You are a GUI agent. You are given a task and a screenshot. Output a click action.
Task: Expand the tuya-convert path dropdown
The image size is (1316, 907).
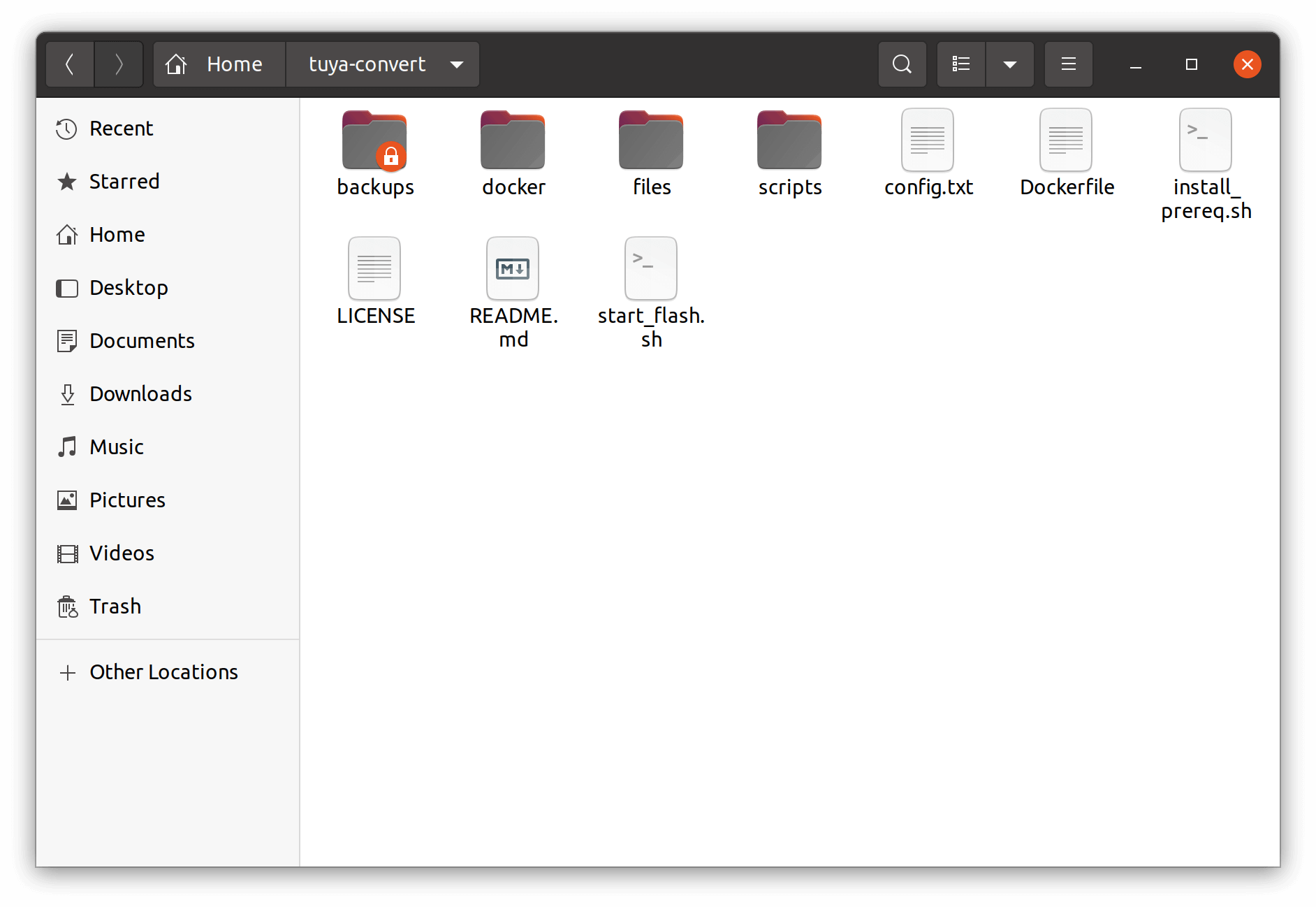point(457,64)
